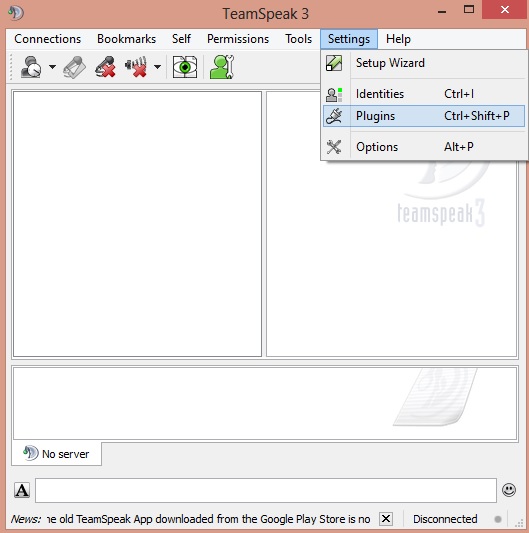Image resolution: width=529 pixels, height=533 pixels.
Task: Open the dropdown arrow next to mute speakers
Action: pyautogui.click(x=157, y=67)
